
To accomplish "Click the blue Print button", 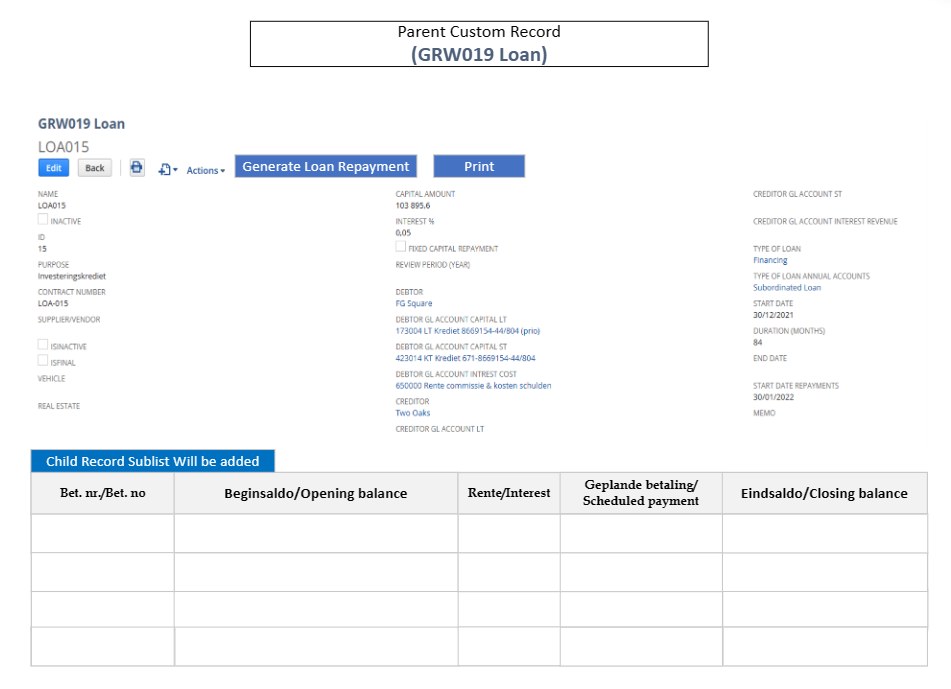I will click(479, 167).
